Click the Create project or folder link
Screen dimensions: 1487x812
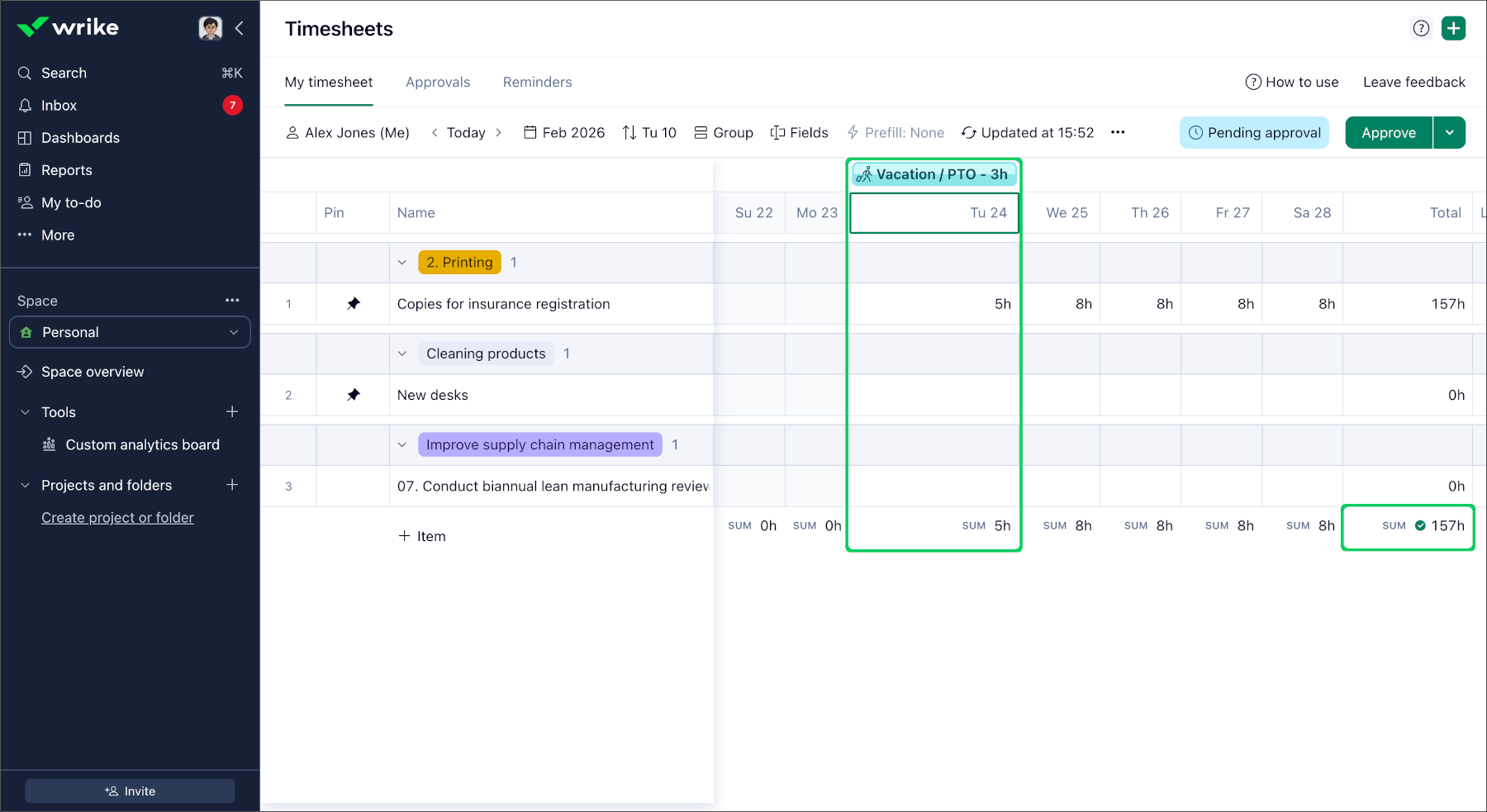click(x=117, y=518)
